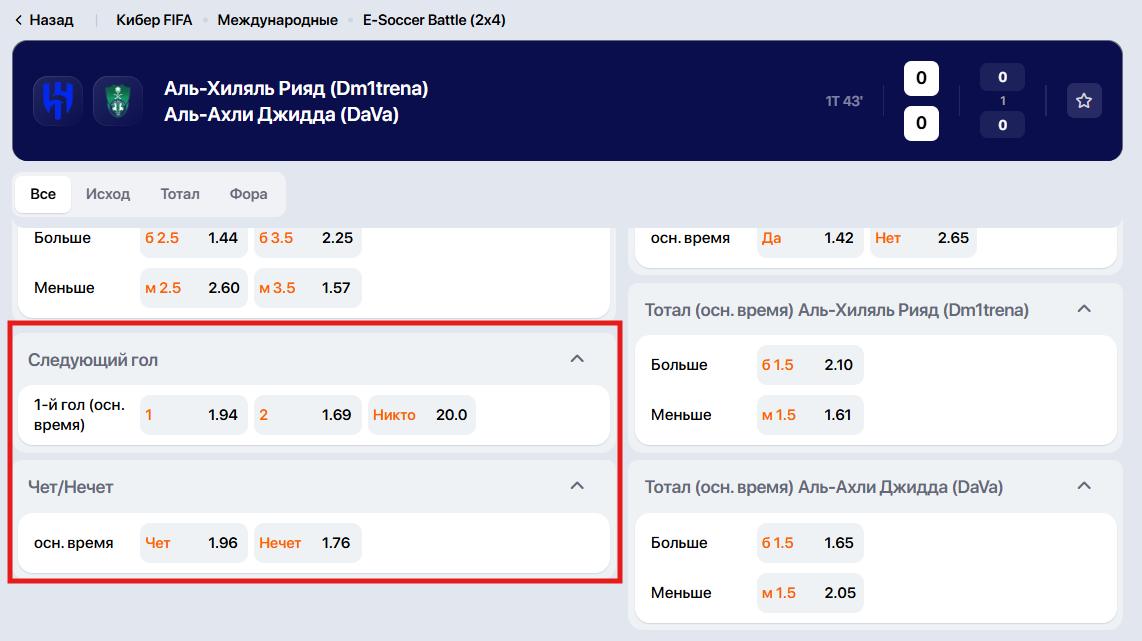This screenshot has width=1142, height=641.
Task: Open E-Soccer Battle (2x4) breadcrumb
Action: pyautogui.click(x=434, y=20)
